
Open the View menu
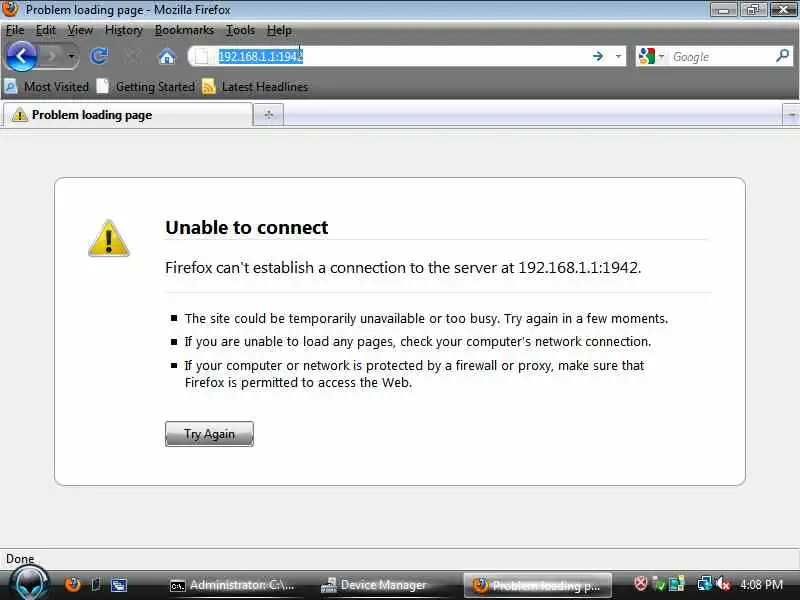click(80, 30)
